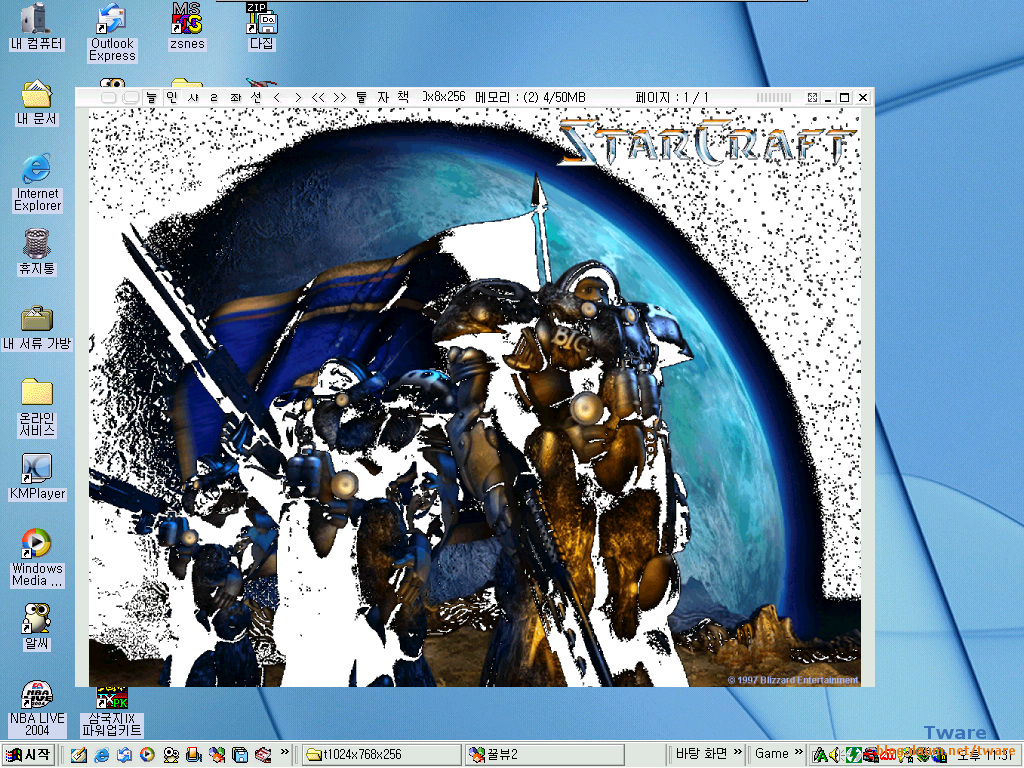
Task: Expand the Game toolbar chevron
Action: tap(798, 752)
